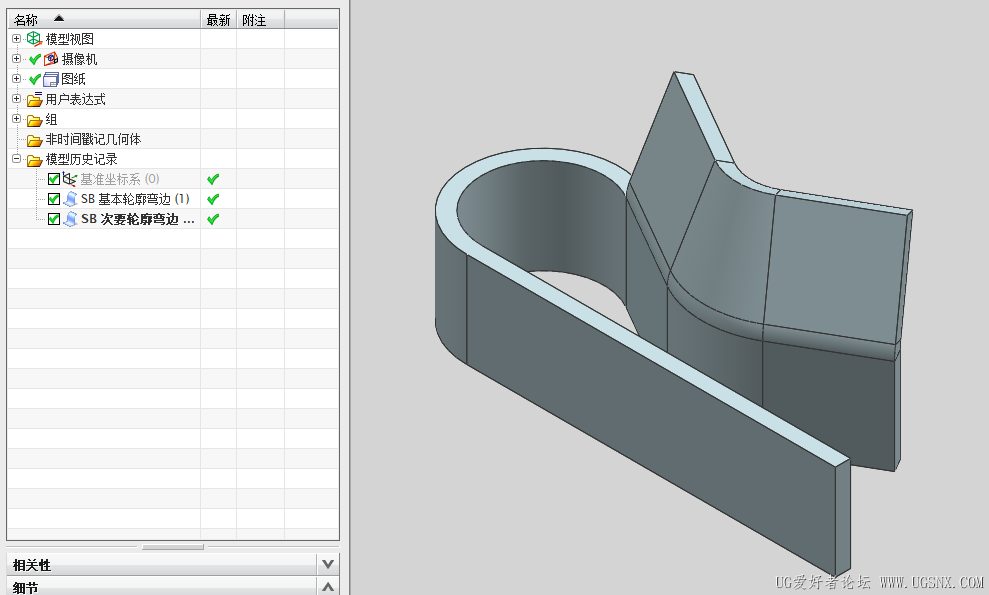Toggle the SB 基本轮廓弯边 (1) checkbox
The image size is (989, 595).
click(54, 199)
